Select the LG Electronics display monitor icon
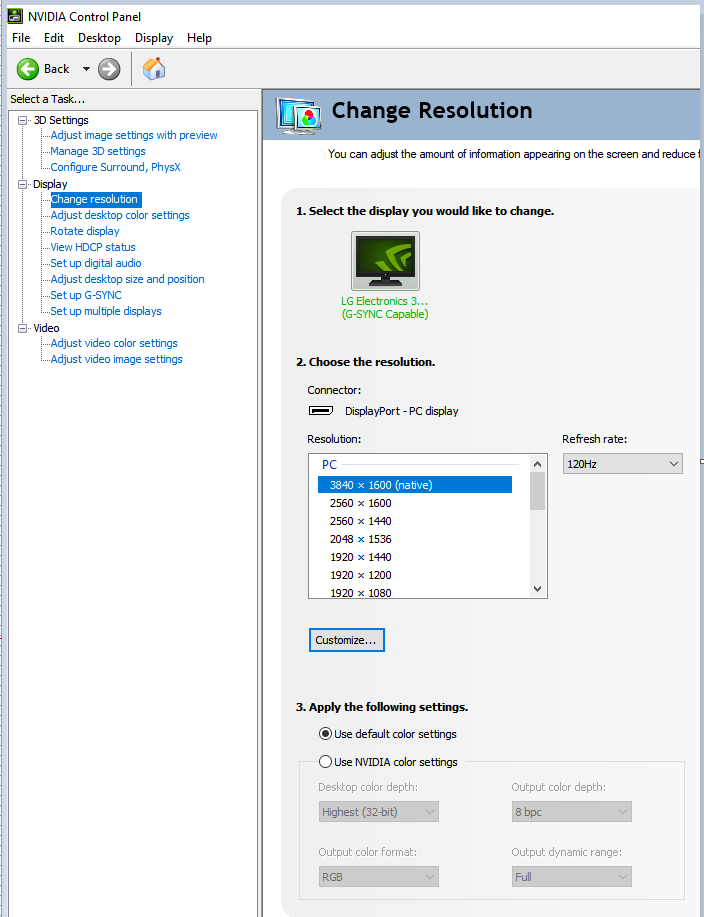This screenshot has height=917, width=704. (x=385, y=261)
